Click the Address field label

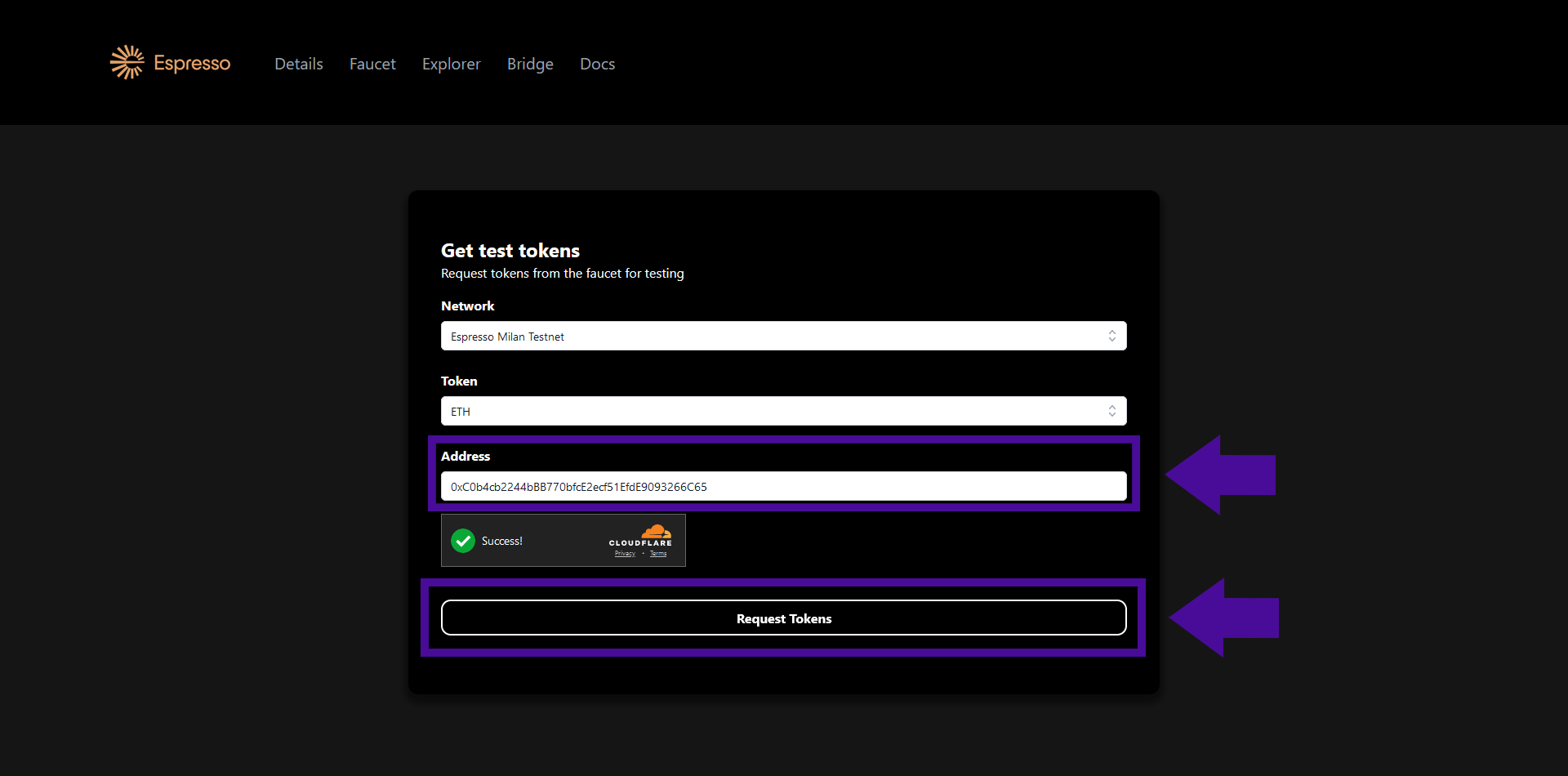click(x=465, y=457)
